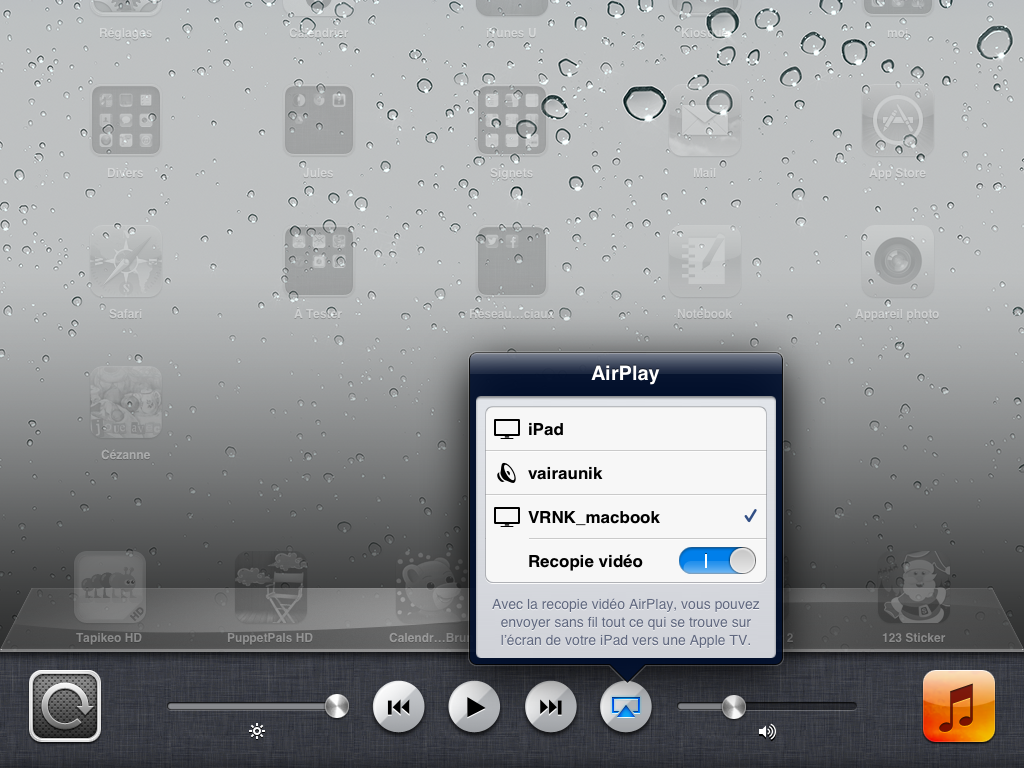Open the Jules folder
The height and width of the screenshot is (768, 1024).
click(319, 120)
